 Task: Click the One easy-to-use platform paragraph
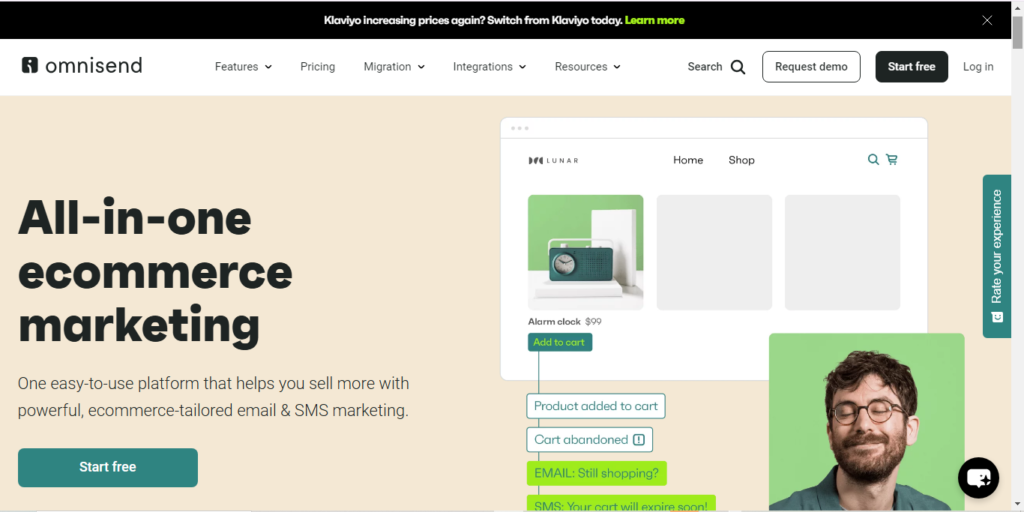(213, 397)
